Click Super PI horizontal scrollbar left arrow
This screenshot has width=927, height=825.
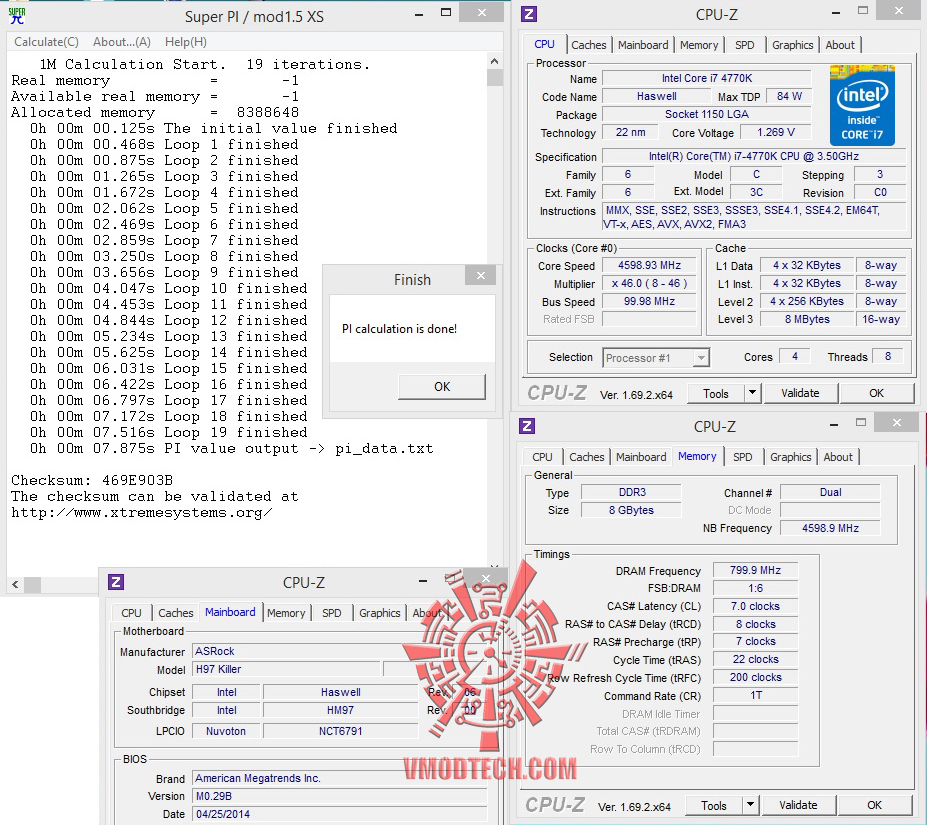[x=15, y=584]
